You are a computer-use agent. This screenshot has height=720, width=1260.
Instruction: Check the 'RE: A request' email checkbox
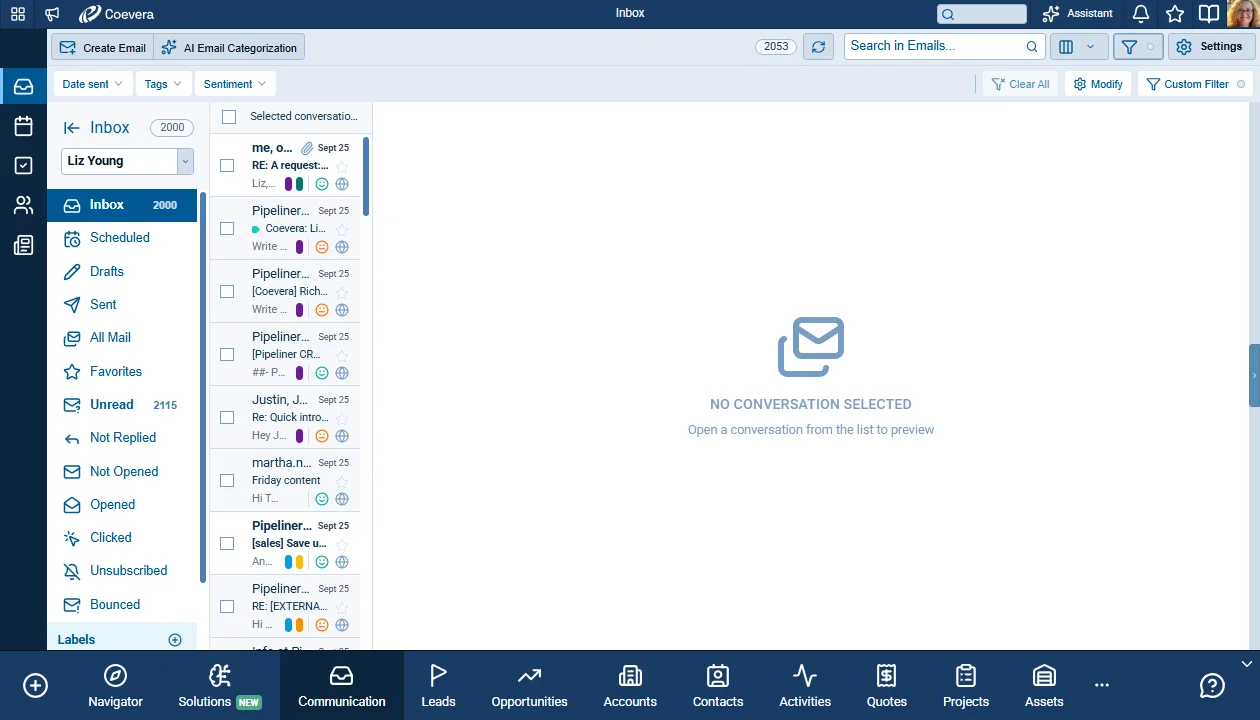pos(227,166)
